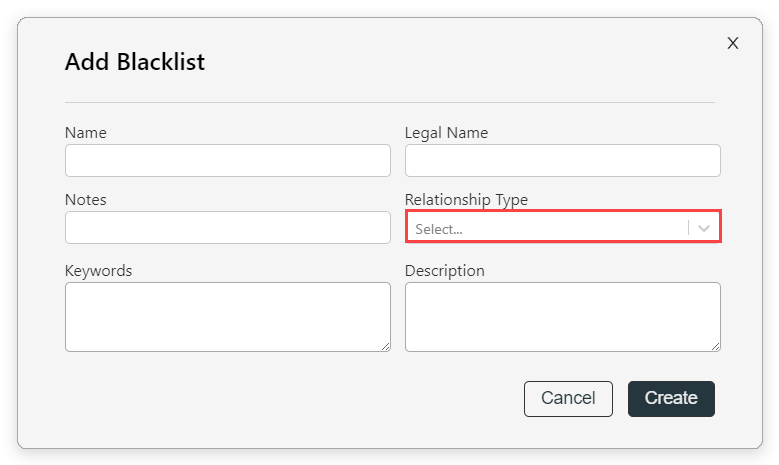Image resolution: width=779 pixels, height=465 pixels.
Task: Click the "Select..." placeholder text
Action: coord(439,229)
